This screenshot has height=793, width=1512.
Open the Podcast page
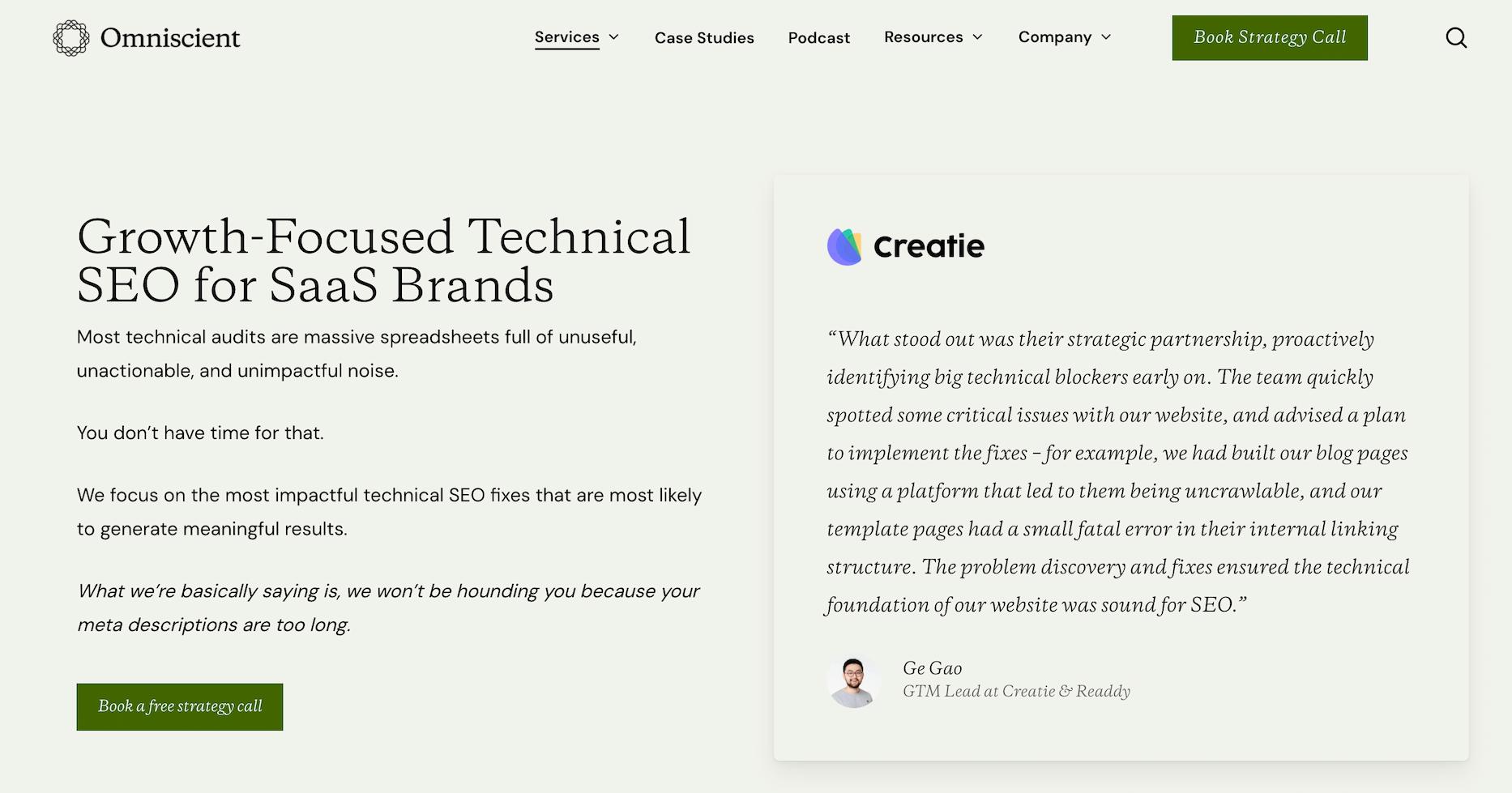coord(818,37)
